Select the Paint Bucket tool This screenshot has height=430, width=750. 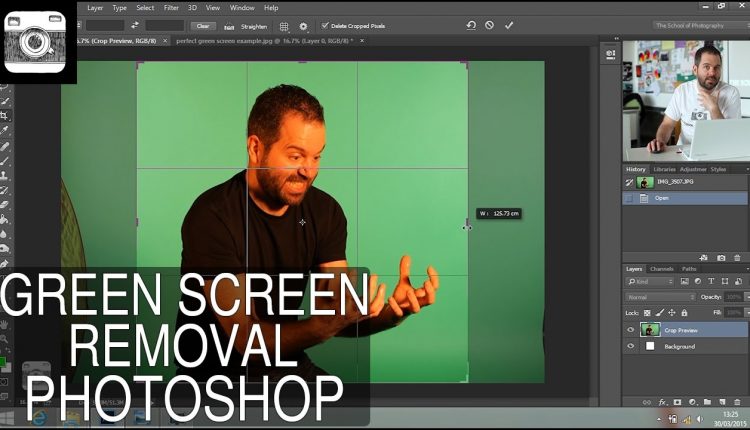point(4,220)
